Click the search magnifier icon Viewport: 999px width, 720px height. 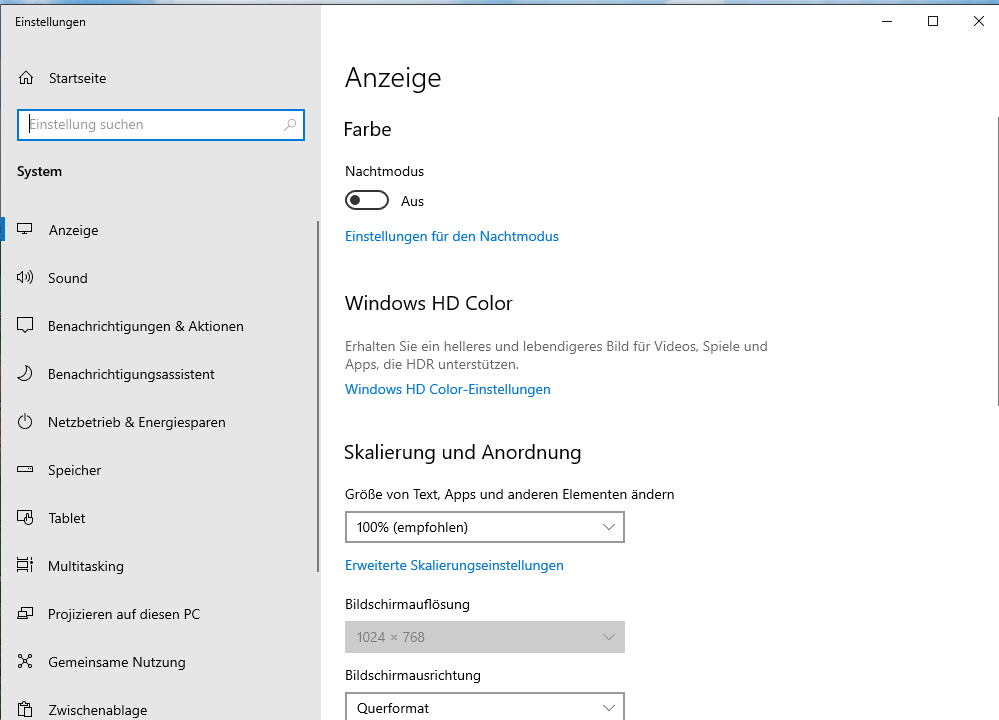[x=290, y=125]
